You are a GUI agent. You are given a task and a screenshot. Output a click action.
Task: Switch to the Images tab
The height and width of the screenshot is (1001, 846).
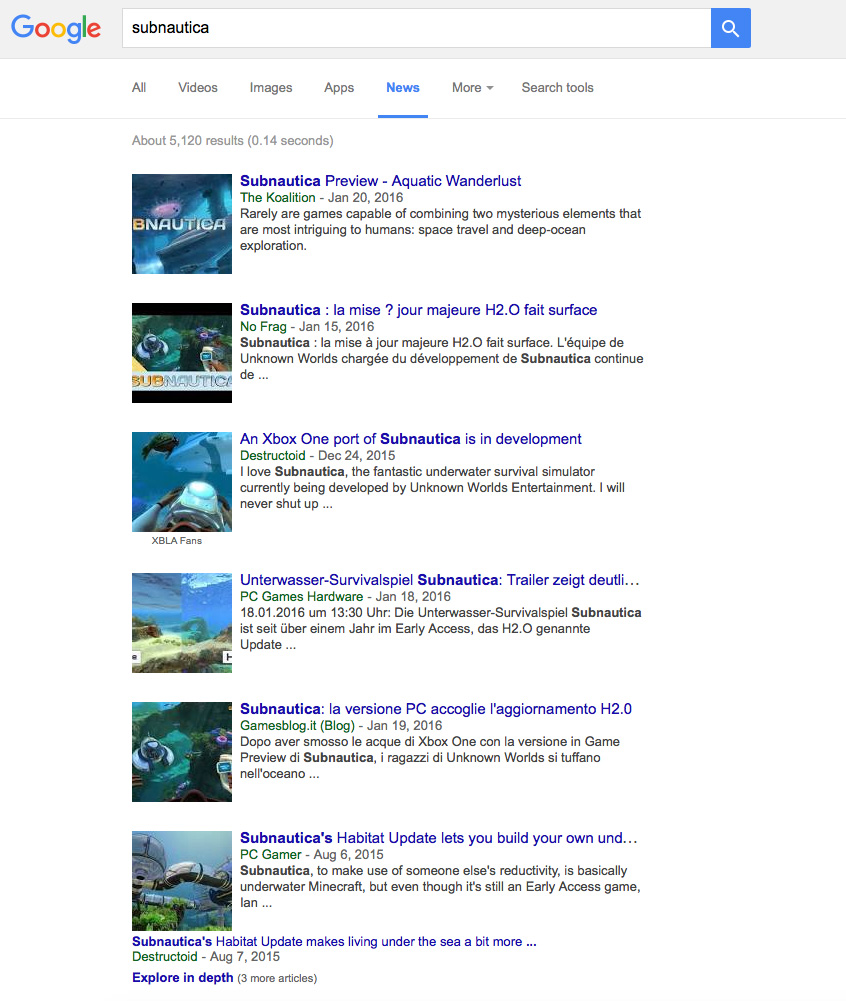pyautogui.click(x=271, y=87)
